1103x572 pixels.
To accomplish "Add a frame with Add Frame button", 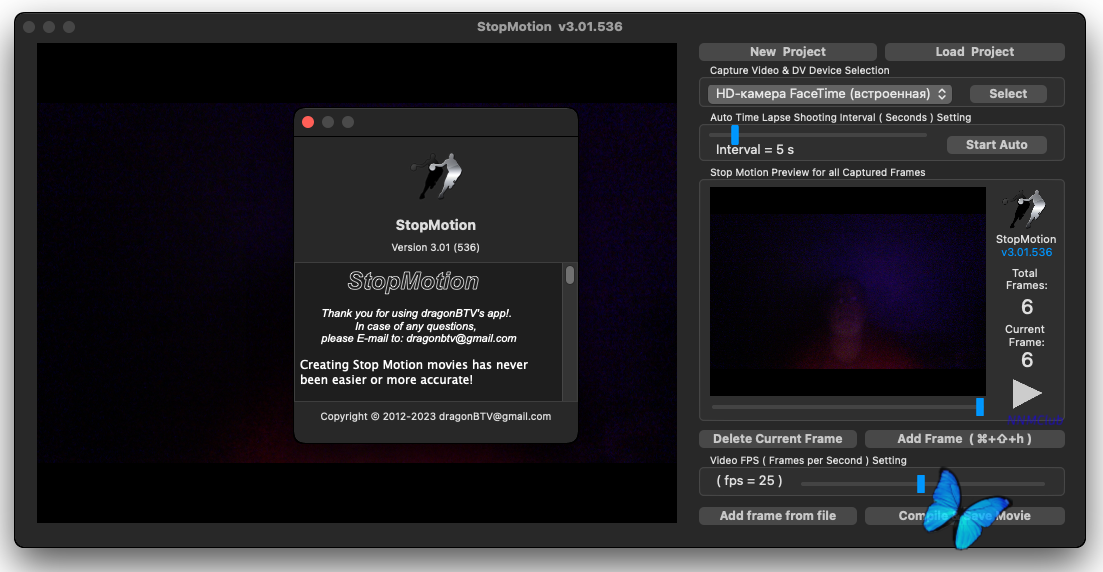I will coord(964,439).
